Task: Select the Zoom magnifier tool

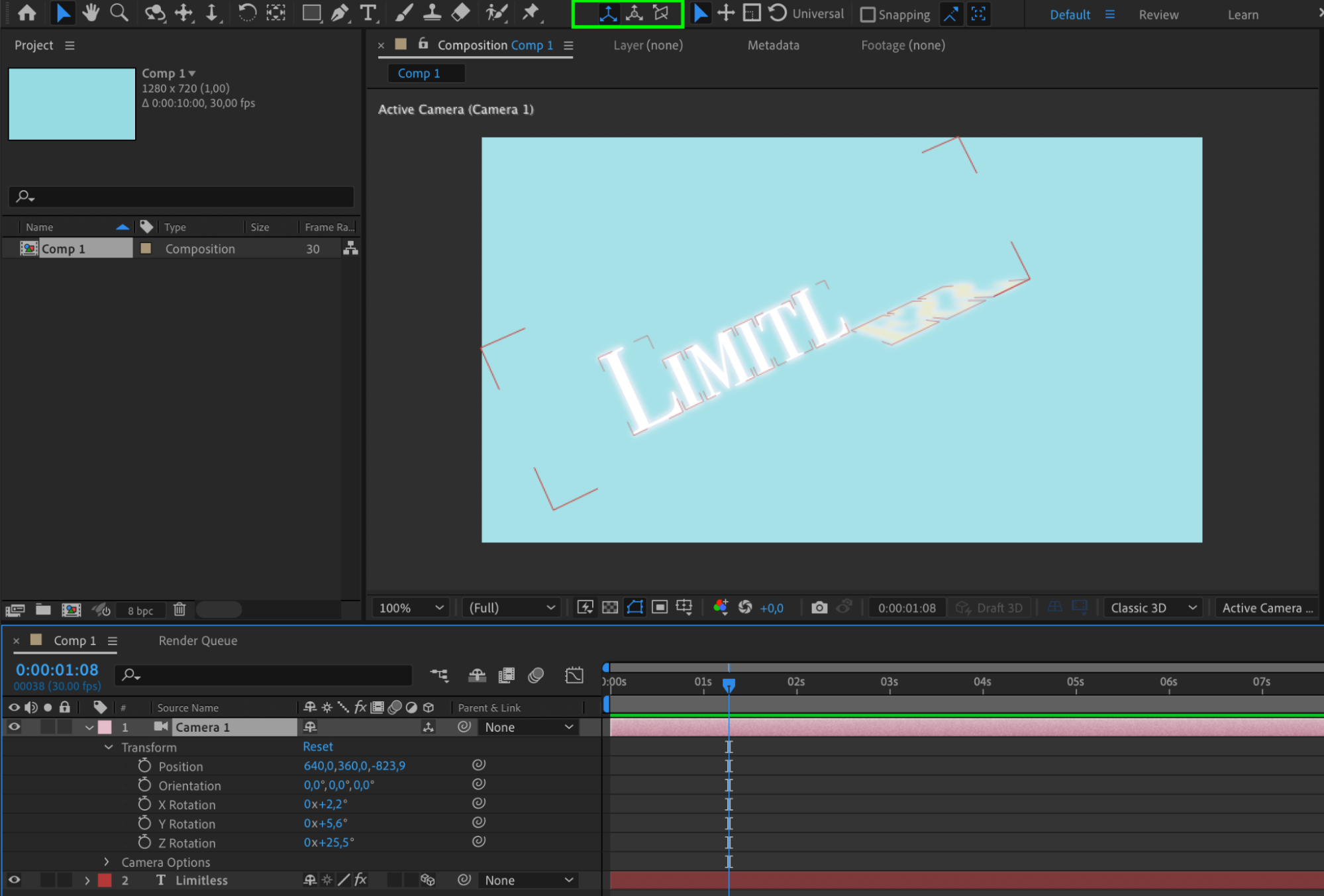Action: [x=119, y=13]
